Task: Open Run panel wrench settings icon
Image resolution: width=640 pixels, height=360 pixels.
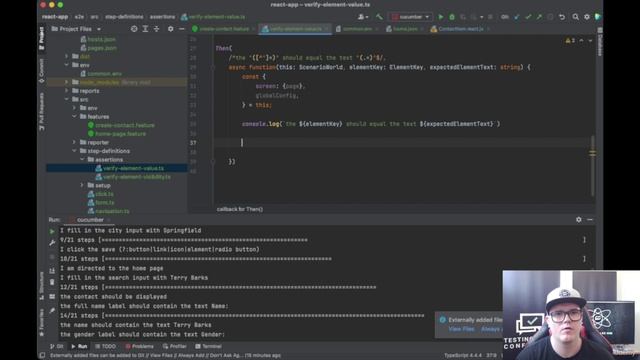Action: [x=52, y=243]
